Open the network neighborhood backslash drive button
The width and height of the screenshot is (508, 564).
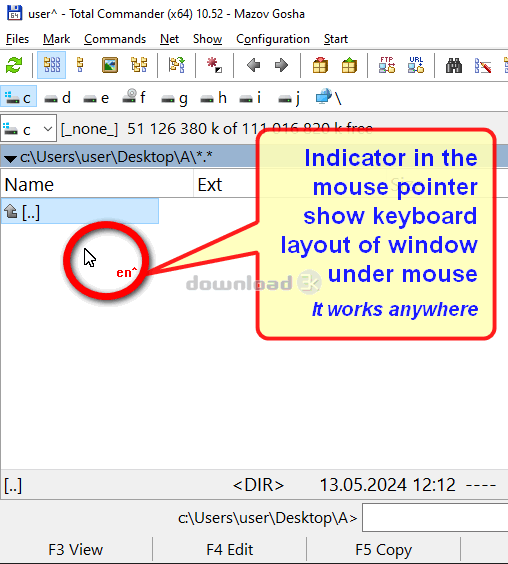click(328, 97)
